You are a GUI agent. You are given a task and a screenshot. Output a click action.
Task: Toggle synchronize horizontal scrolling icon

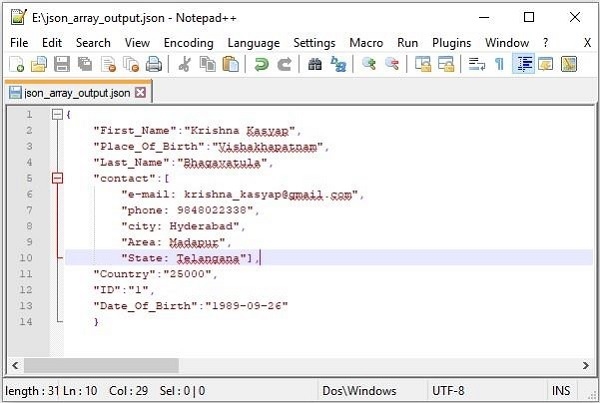click(446, 64)
